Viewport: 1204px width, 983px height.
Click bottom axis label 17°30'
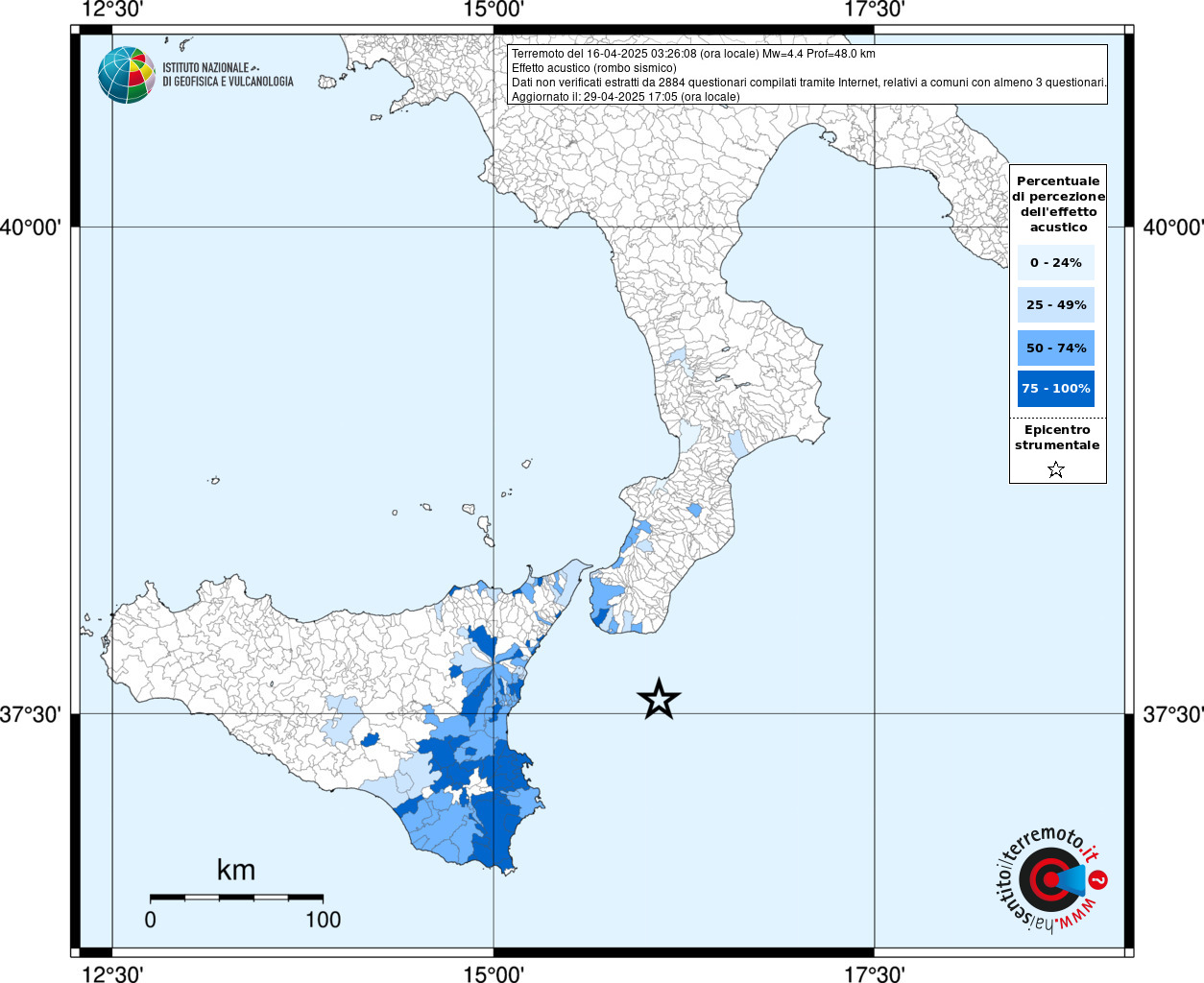coord(875,973)
